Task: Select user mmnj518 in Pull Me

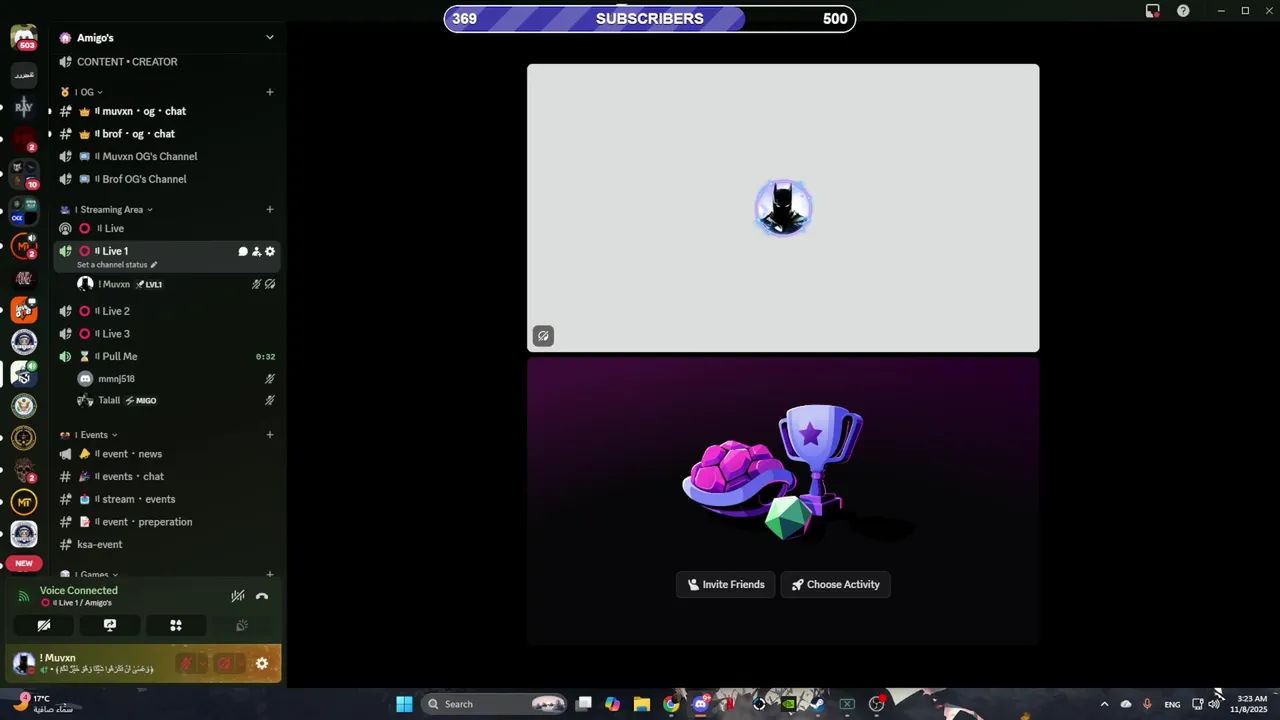Action: [x=177, y=379]
